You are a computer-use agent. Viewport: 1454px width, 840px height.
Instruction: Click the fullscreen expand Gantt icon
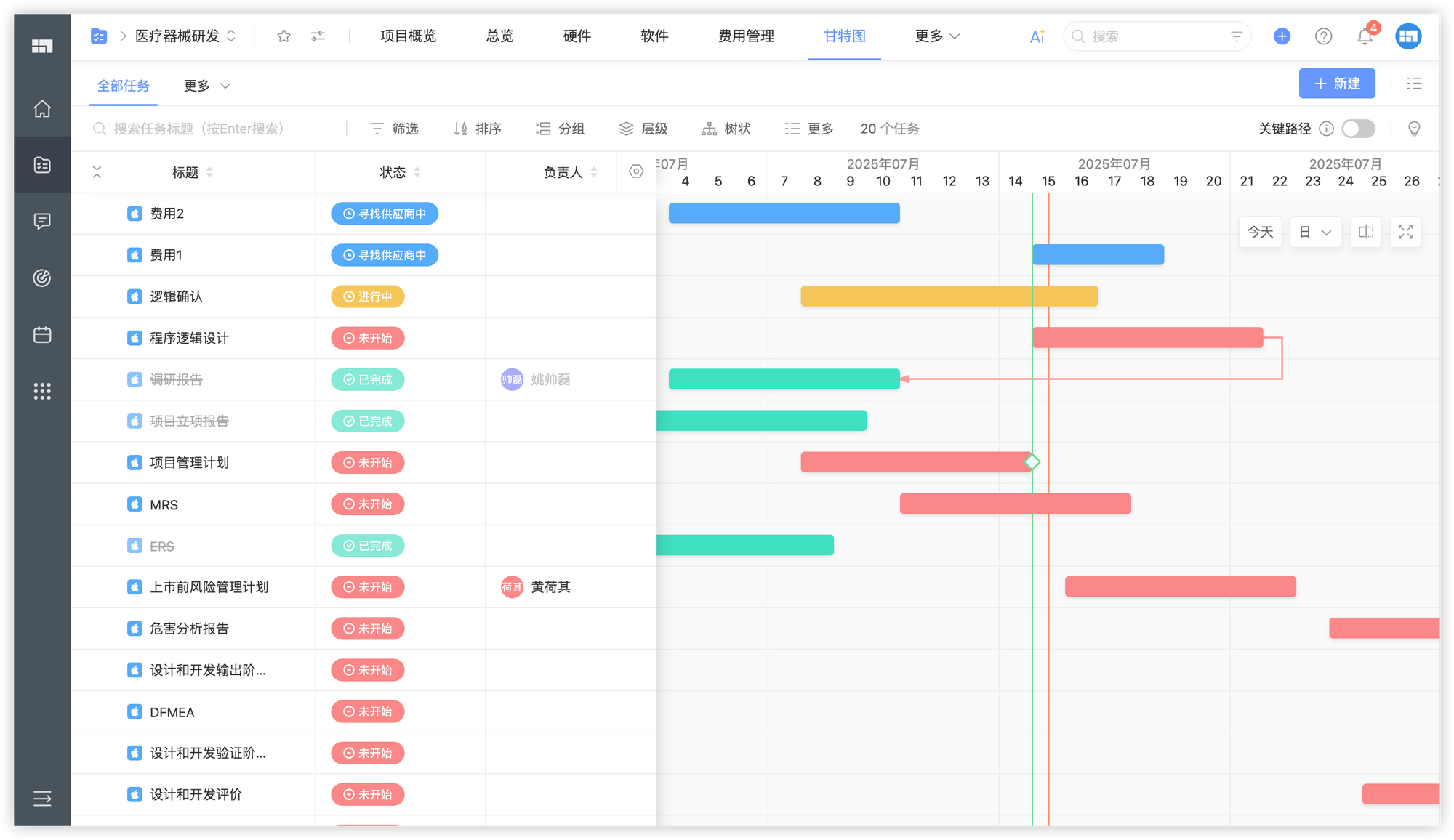pyautogui.click(x=1405, y=233)
